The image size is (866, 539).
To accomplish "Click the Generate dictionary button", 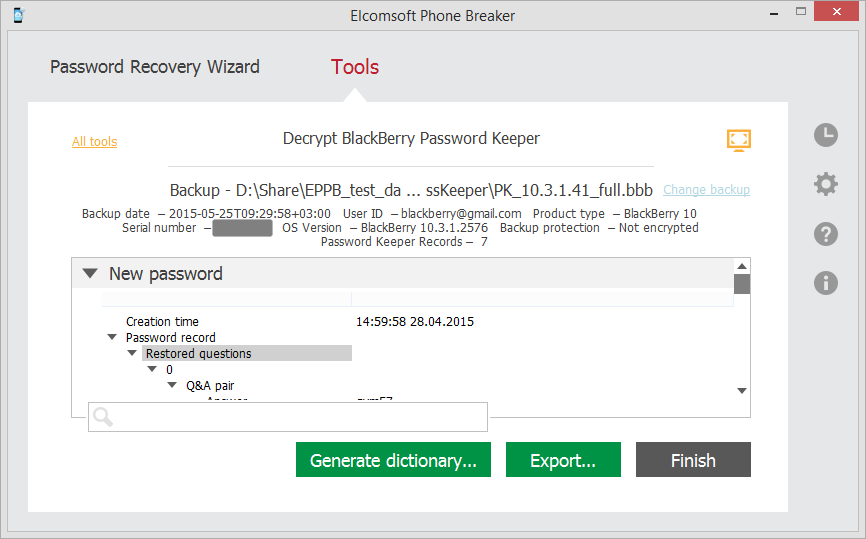I will click(393, 460).
